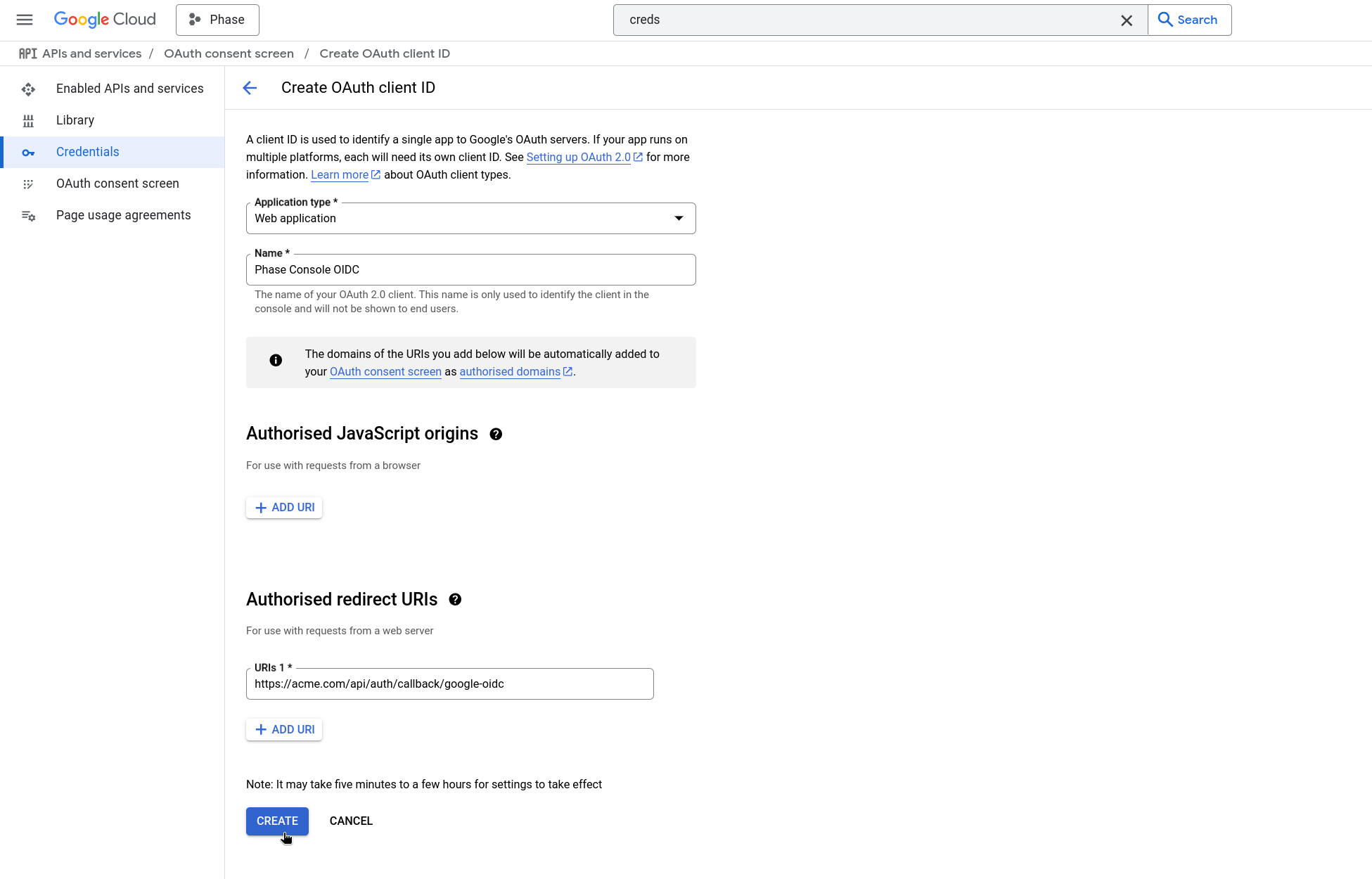Click the back arrow next to Create OAuth client ID

coord(250,87)
